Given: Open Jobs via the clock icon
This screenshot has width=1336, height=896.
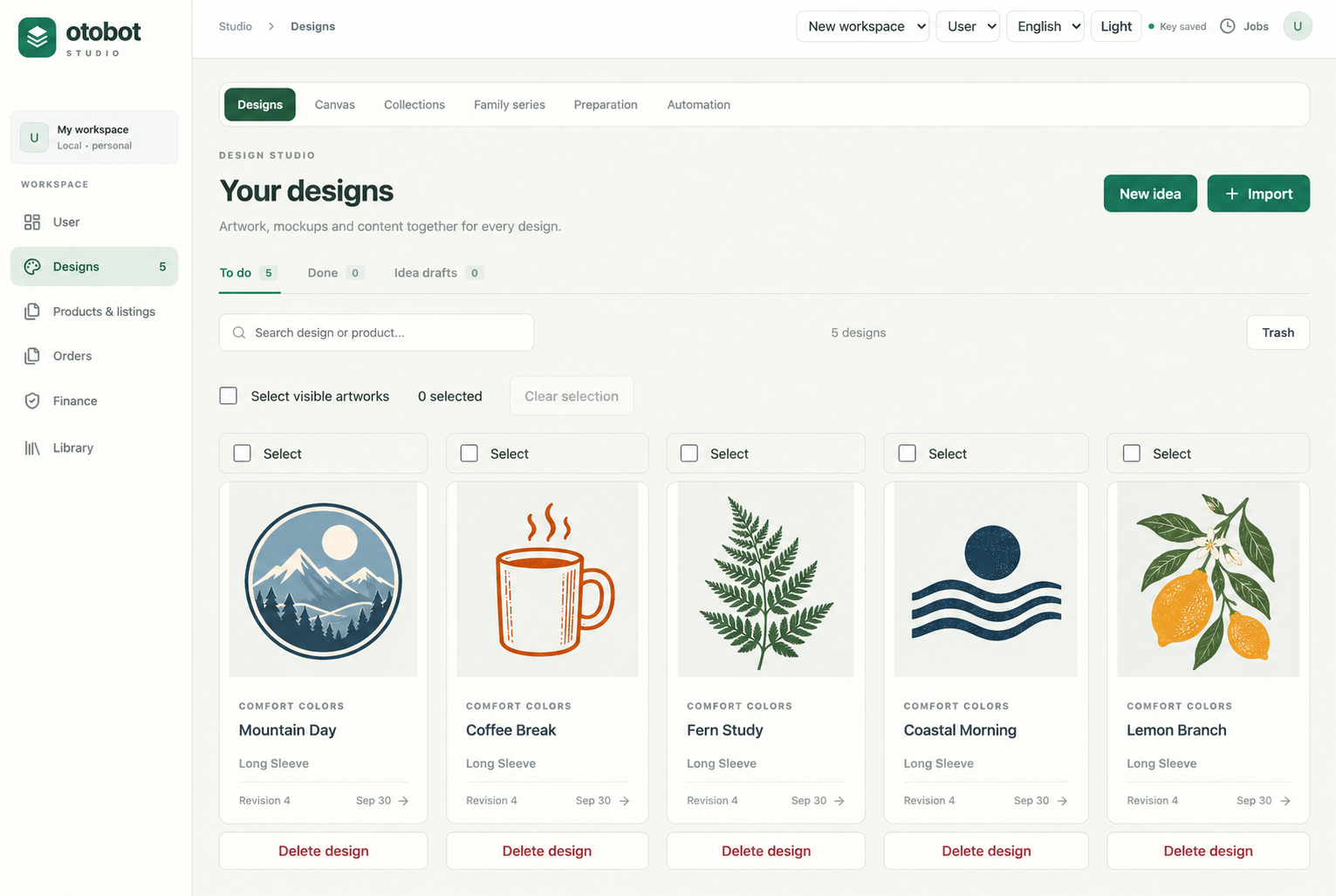Looking at the screenshot, I should 1227,26.
